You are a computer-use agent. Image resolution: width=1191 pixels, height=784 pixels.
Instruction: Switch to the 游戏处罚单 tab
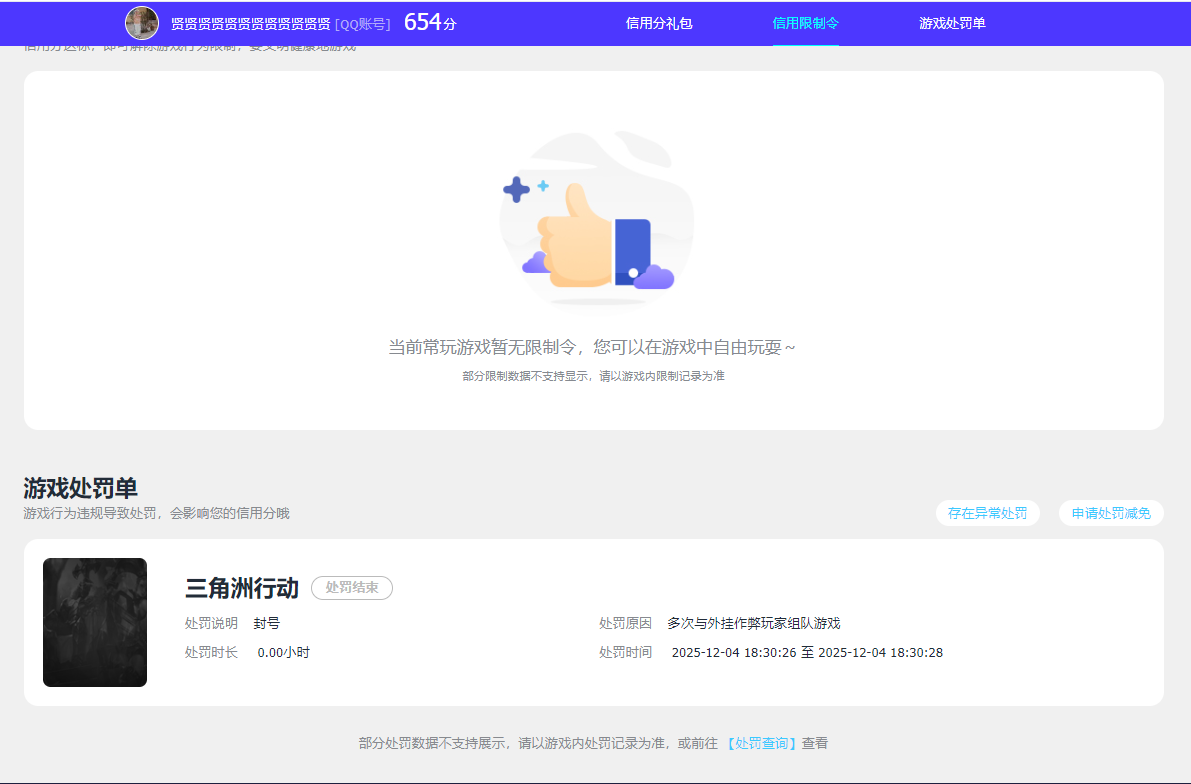coord(951,22)
